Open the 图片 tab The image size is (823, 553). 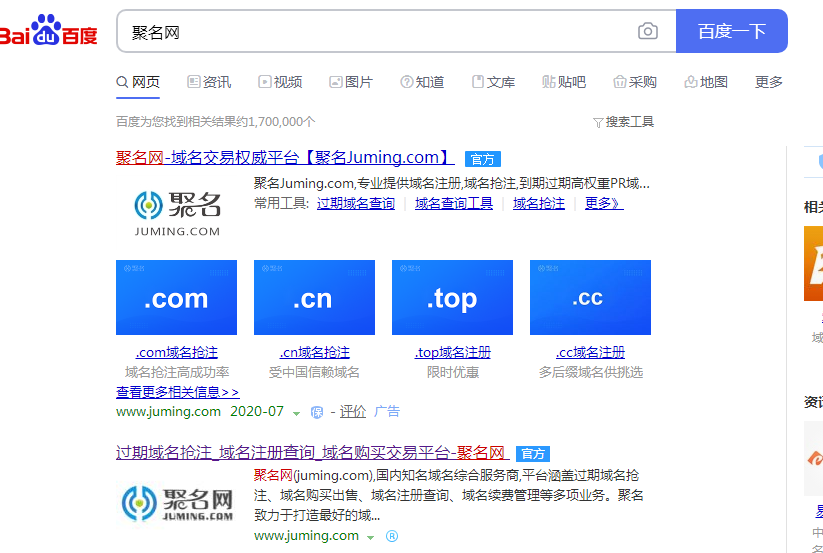click(x=351, y=82)
